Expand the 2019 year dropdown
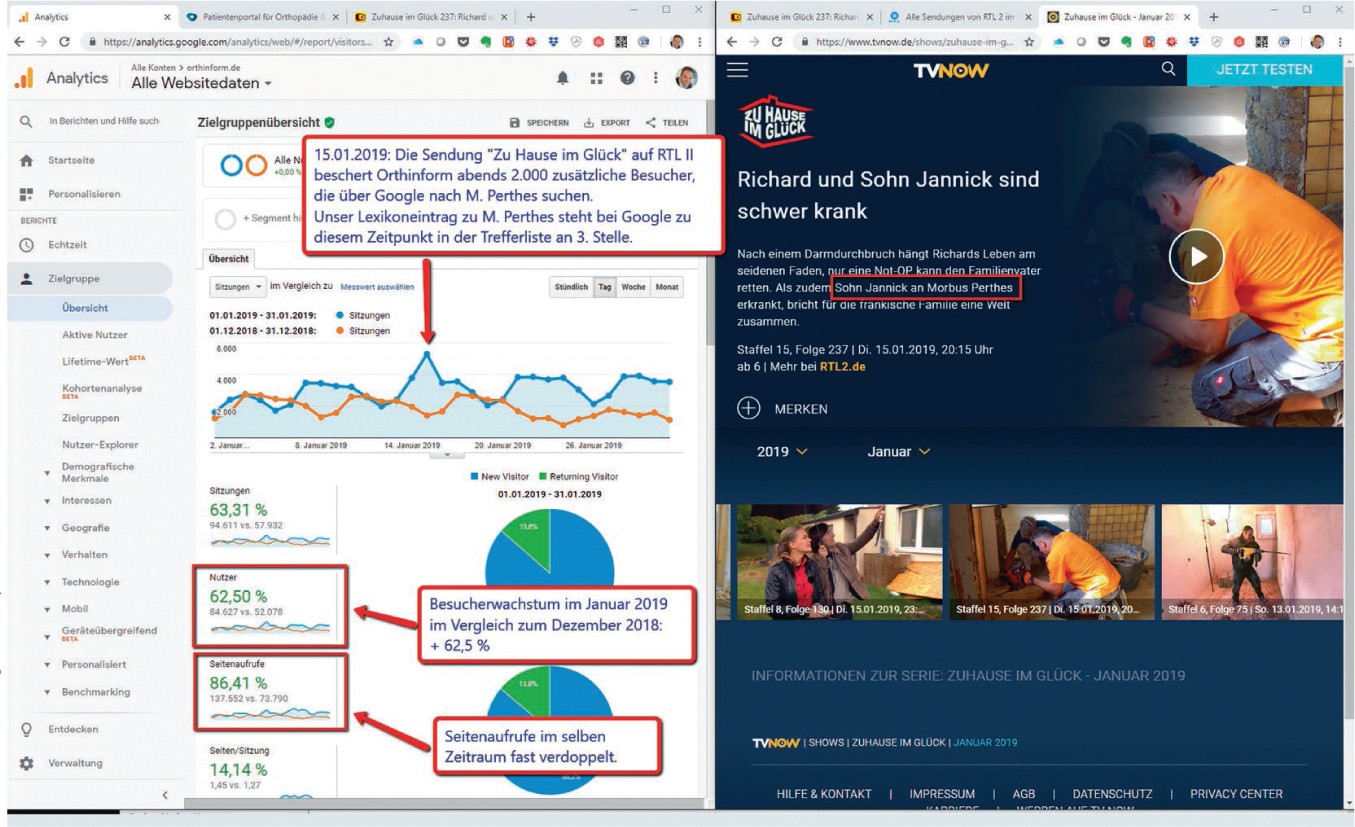The image size is (1355, 827). (782, 452)
